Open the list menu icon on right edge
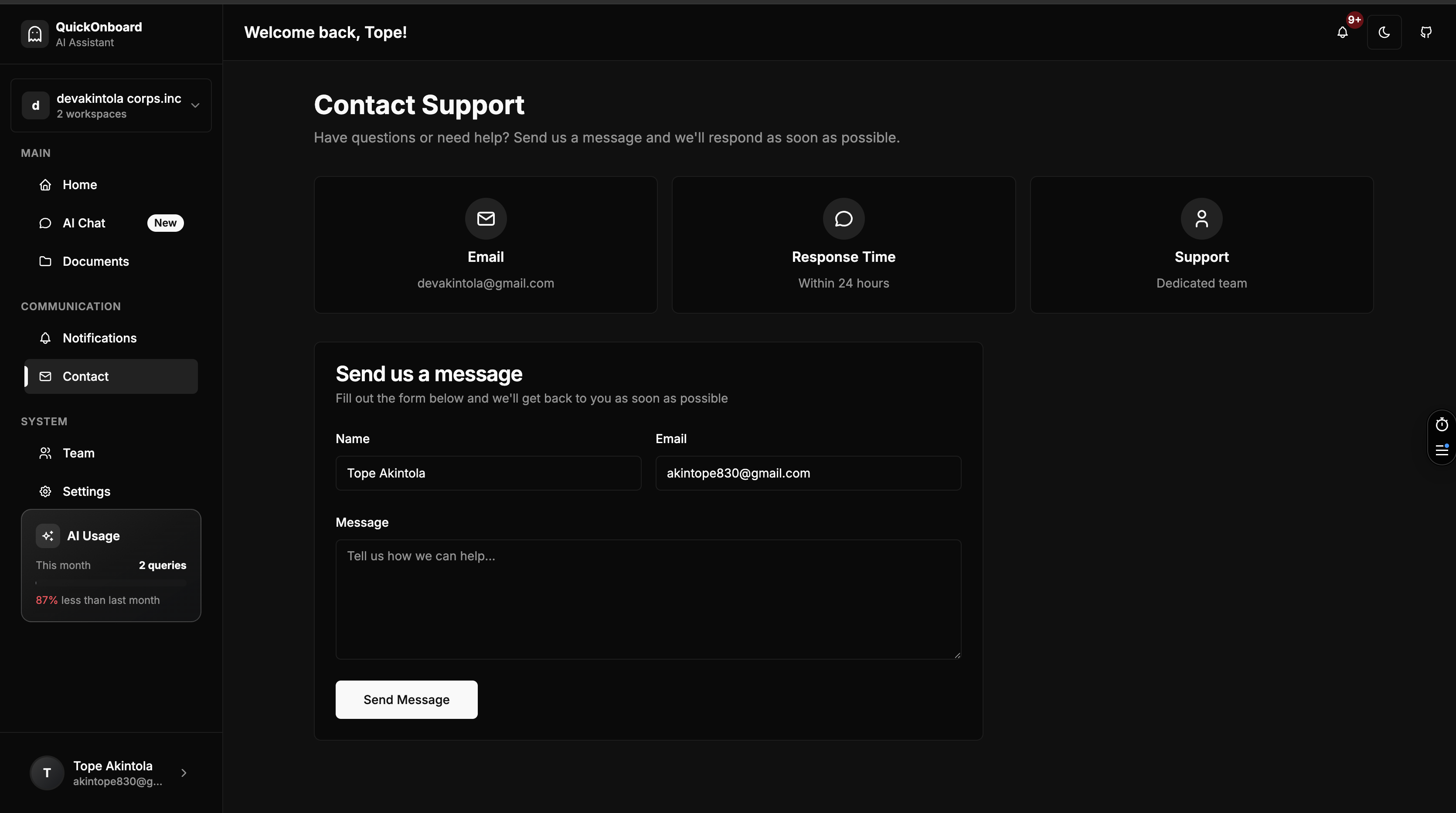The width and height of the screenshot is (1456, 813). [1442, 450]
